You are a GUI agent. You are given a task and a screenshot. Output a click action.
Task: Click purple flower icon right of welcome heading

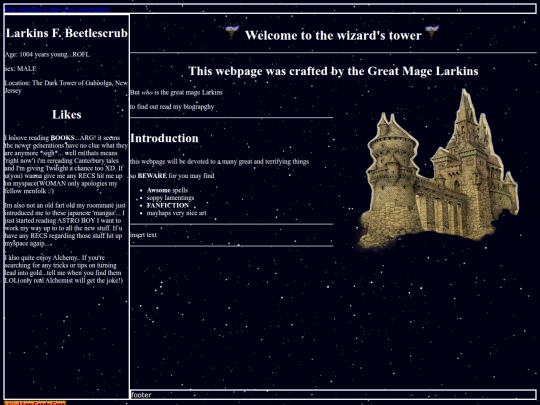[x=432, y=32]
